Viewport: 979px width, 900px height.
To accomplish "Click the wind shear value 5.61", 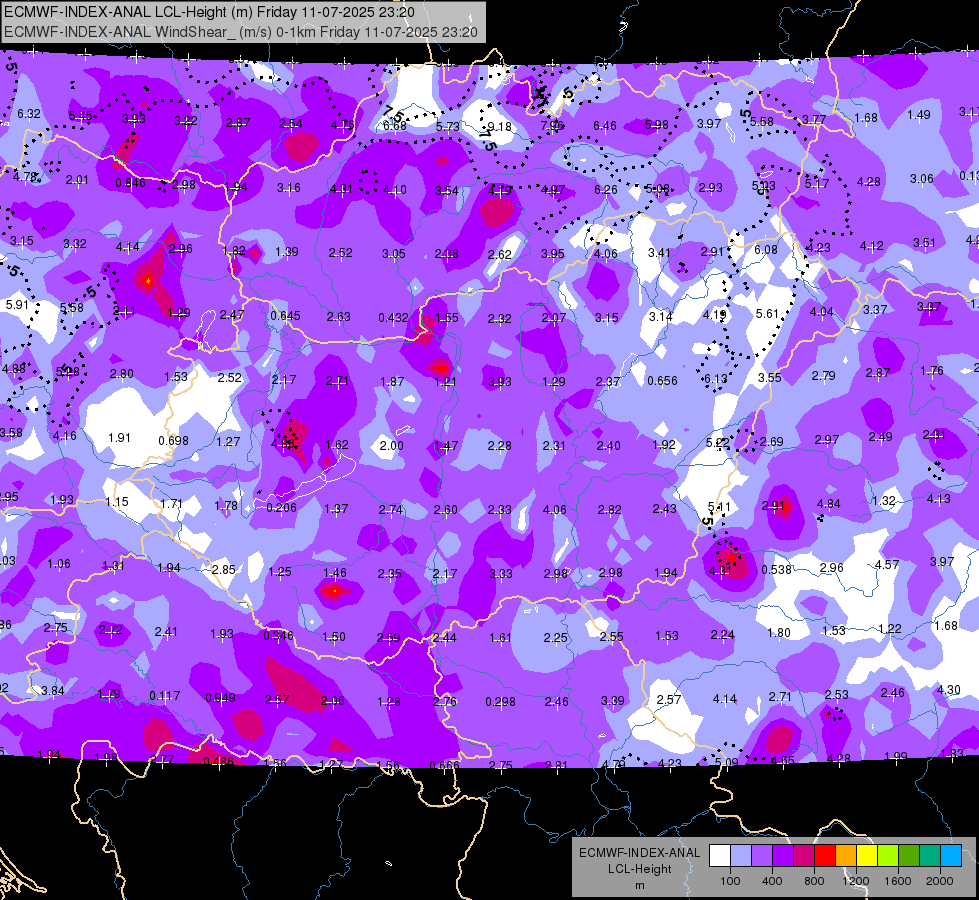I will [767, 314].
